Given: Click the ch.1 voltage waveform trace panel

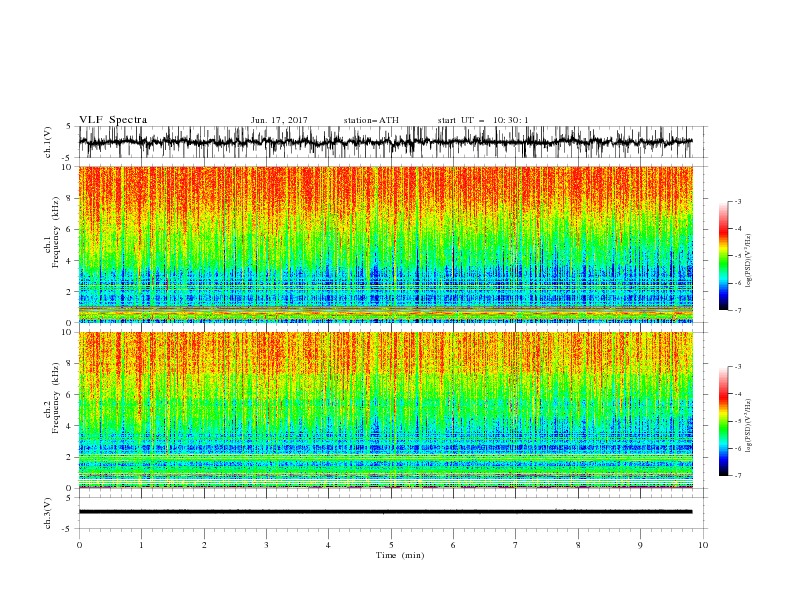Looking at the screenshot, I should (393, 142).
